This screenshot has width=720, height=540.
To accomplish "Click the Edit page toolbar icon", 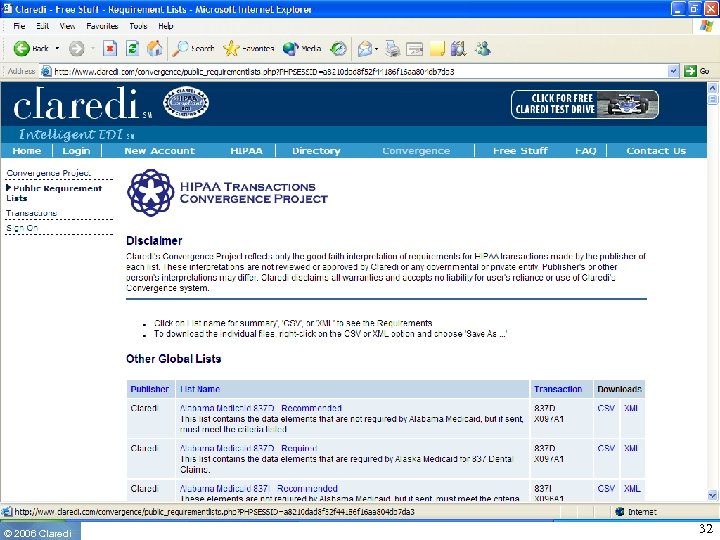I will click(x=415, y=48).
